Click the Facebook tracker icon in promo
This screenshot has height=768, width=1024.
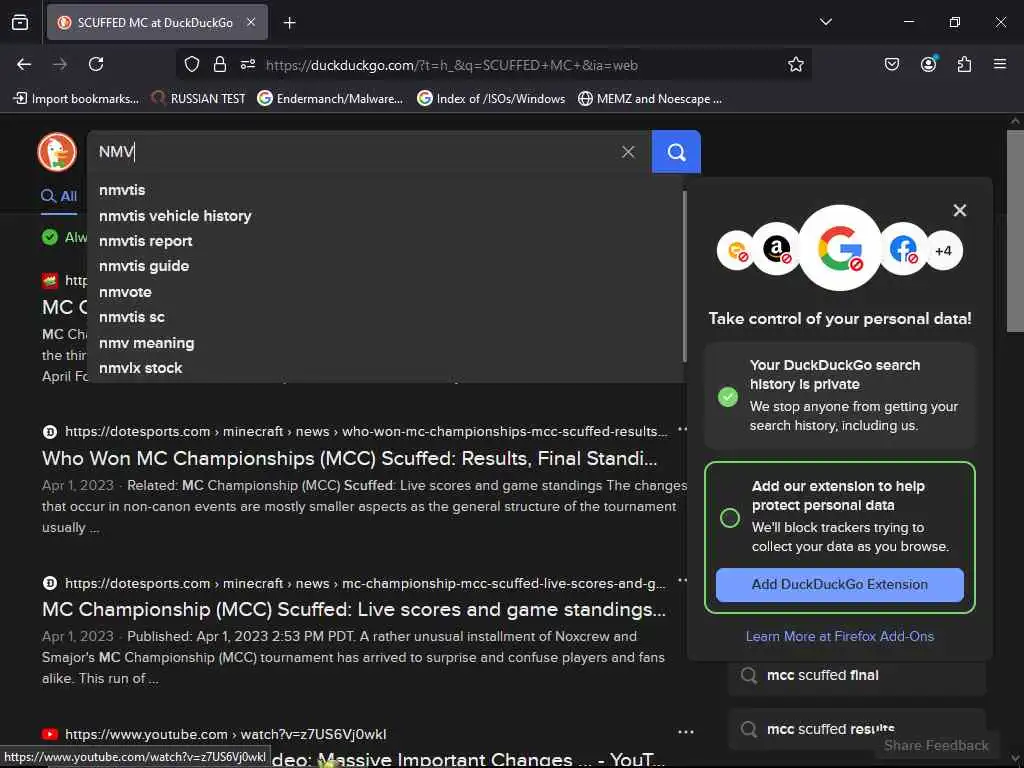click(903, 249)
